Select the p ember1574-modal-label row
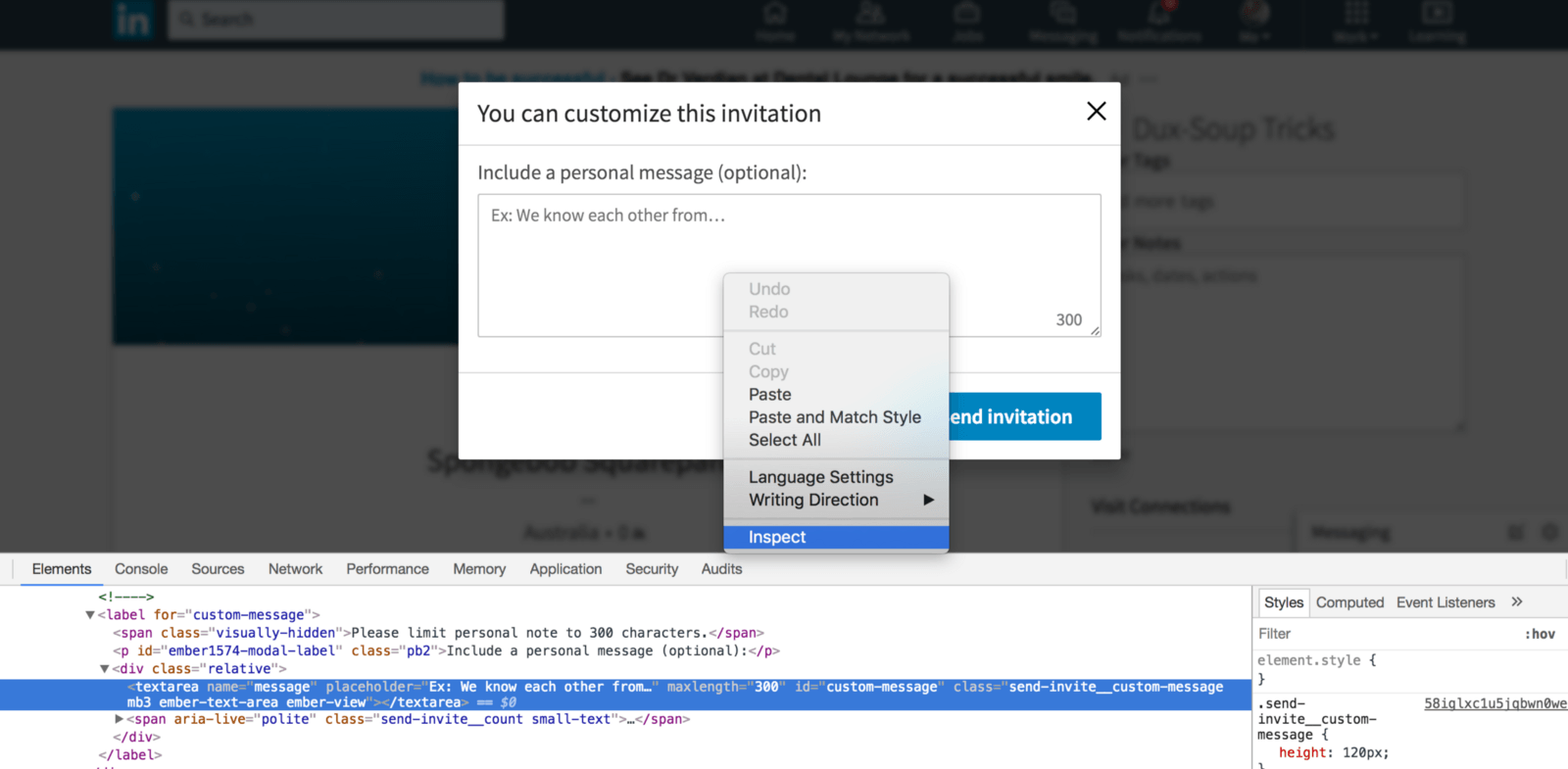The height and width of the screenshot is (769, 1568). [446, 650]
